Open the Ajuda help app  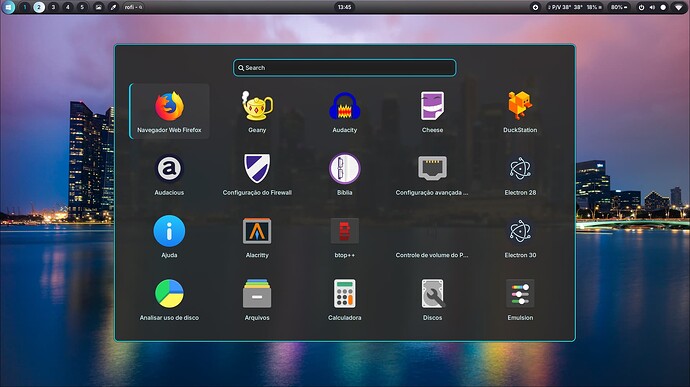click(169, 236)
